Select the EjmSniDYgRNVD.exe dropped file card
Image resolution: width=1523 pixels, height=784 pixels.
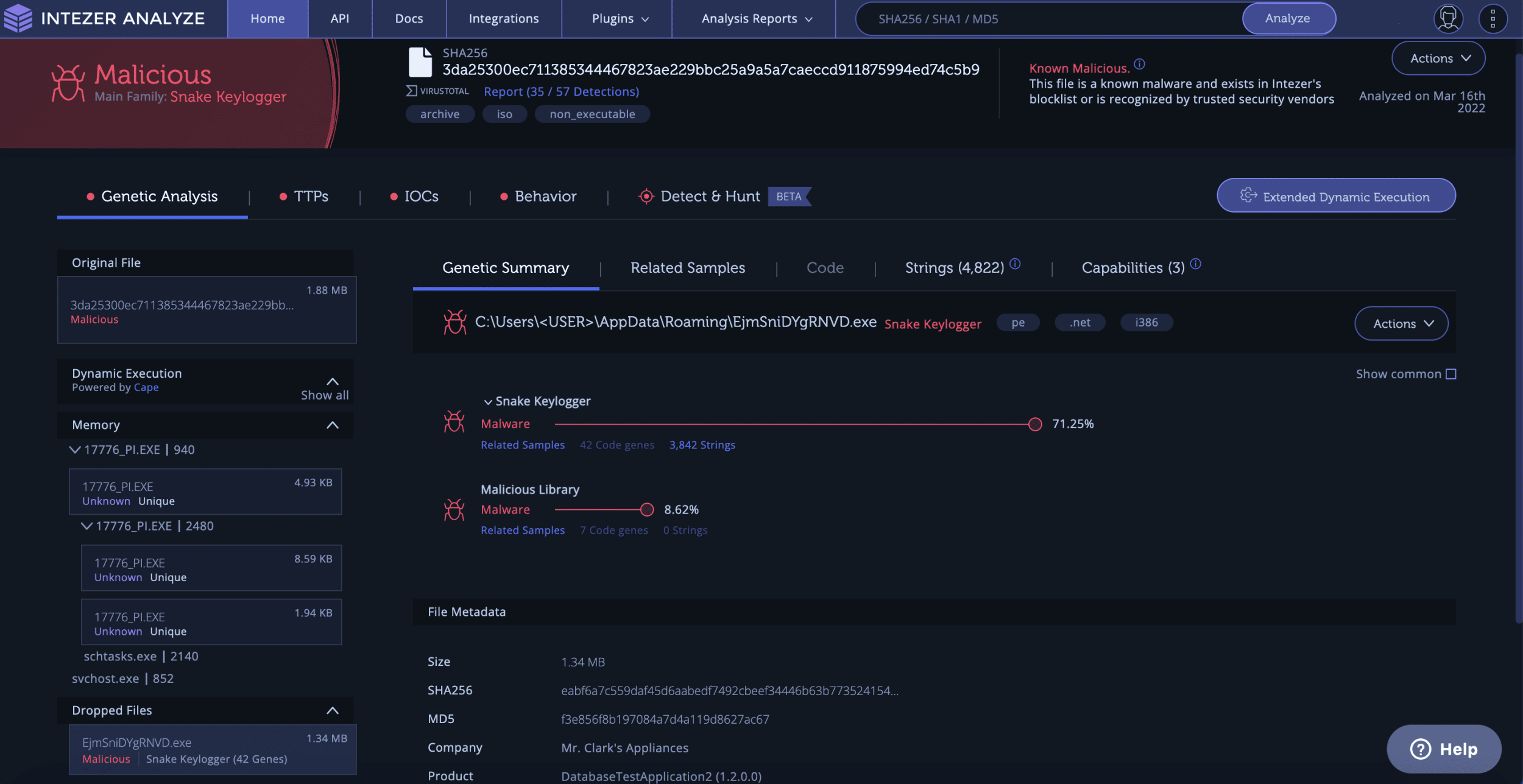[x=213, y=750]
